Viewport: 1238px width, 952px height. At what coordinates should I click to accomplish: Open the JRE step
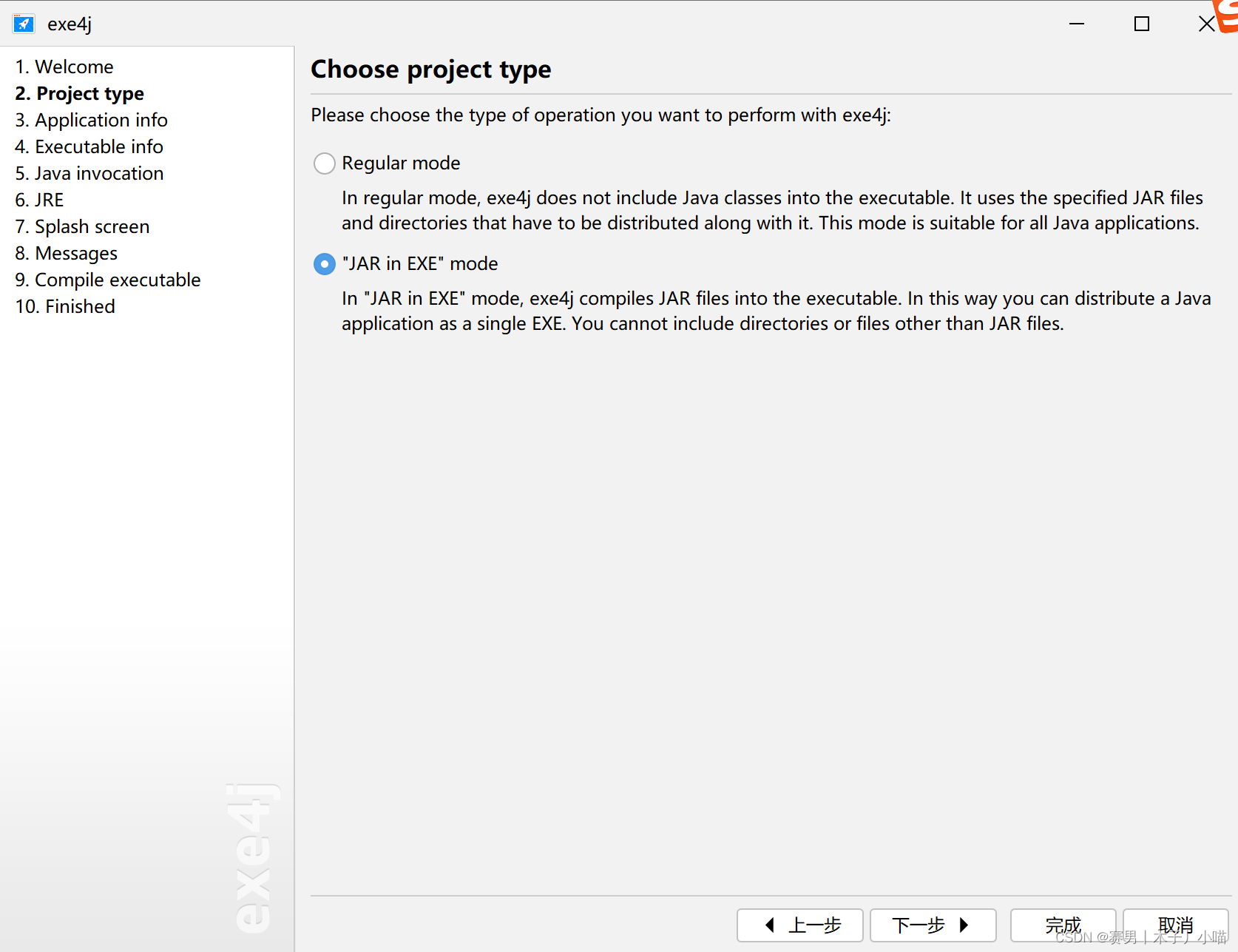pos(39,200)
